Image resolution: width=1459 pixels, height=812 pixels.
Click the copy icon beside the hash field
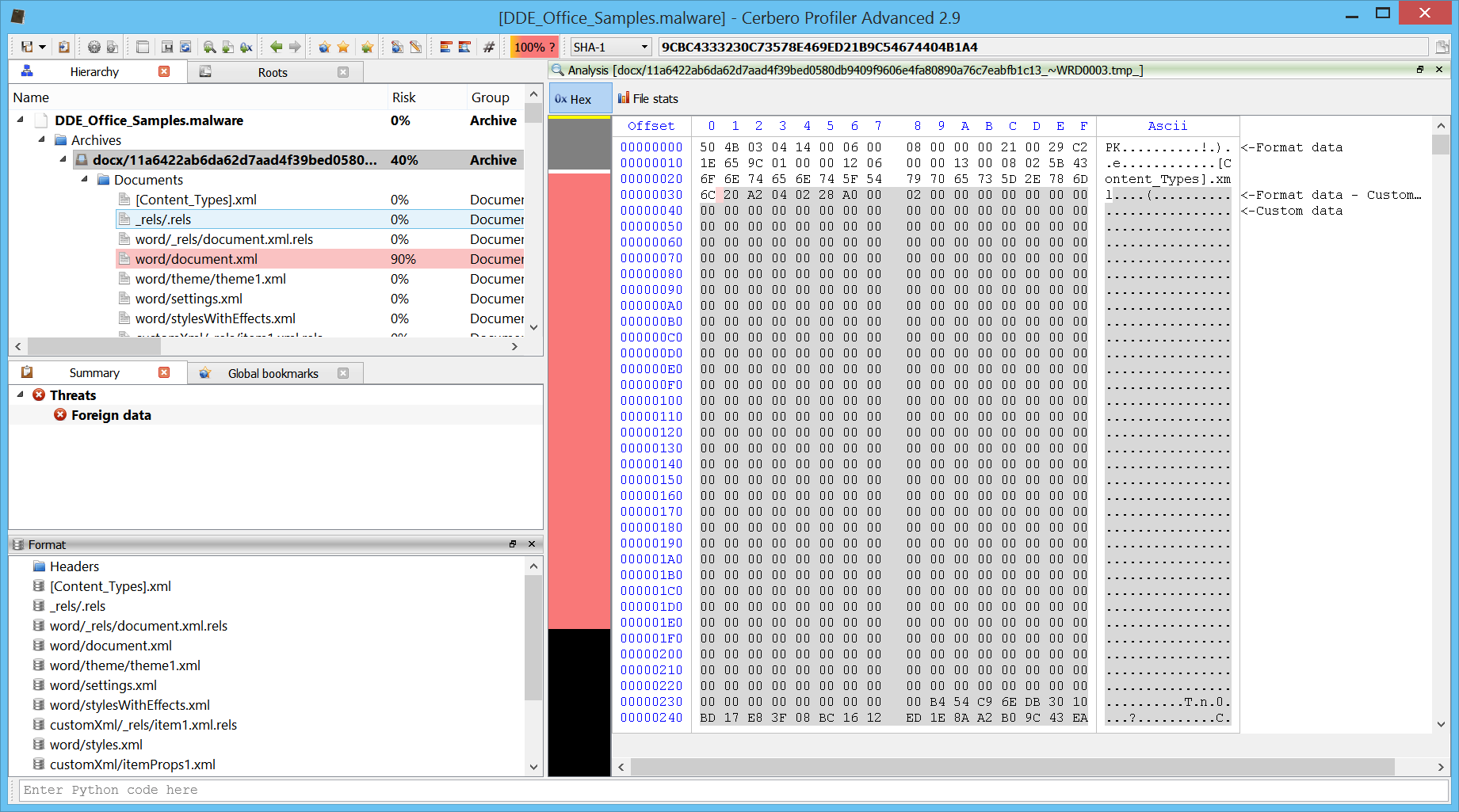[1442, 47]
